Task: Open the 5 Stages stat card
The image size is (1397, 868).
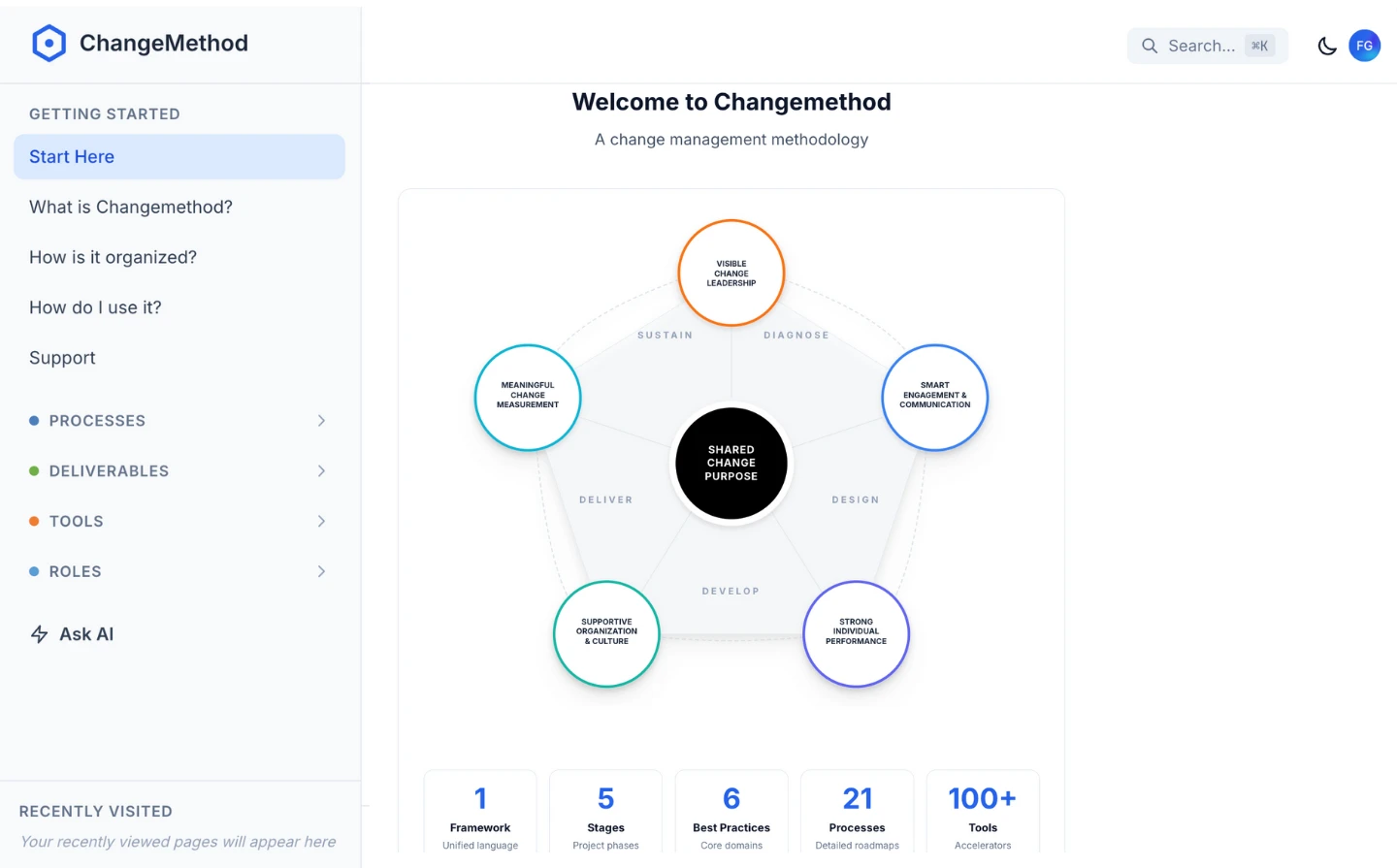Action: (x=606, y=813)
